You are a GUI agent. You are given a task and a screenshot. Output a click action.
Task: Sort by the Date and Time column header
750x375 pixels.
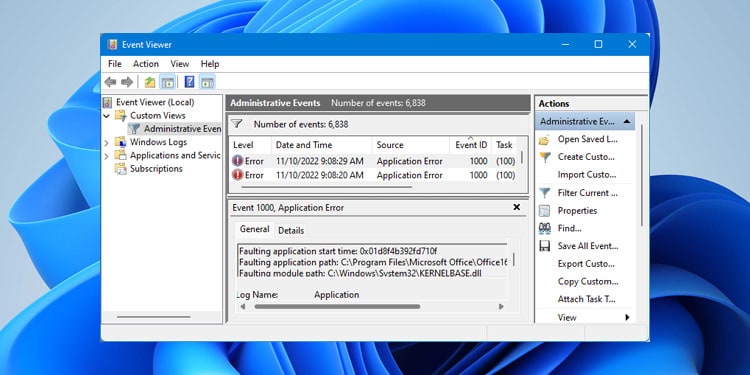[322, 144]
